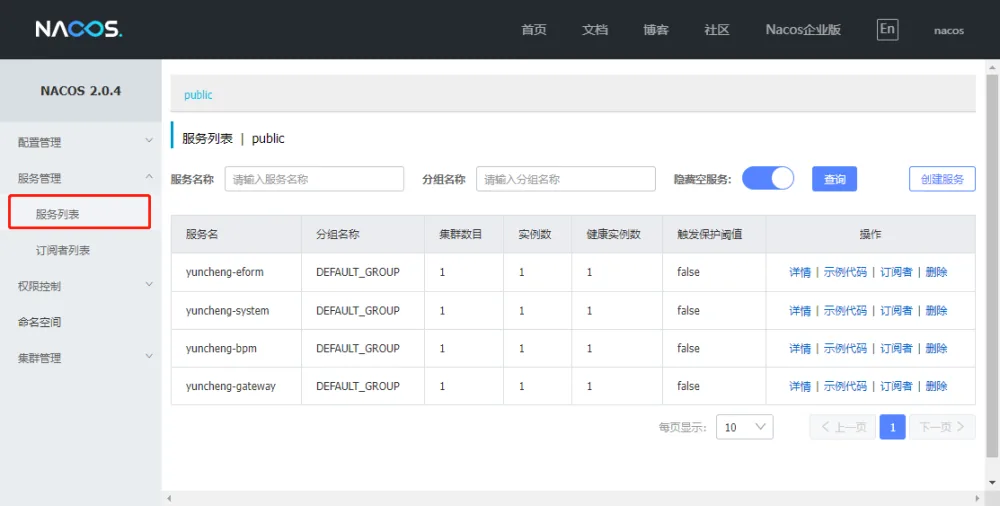Click 删除 for yuncheng-gateway

[x=936, y=386]
